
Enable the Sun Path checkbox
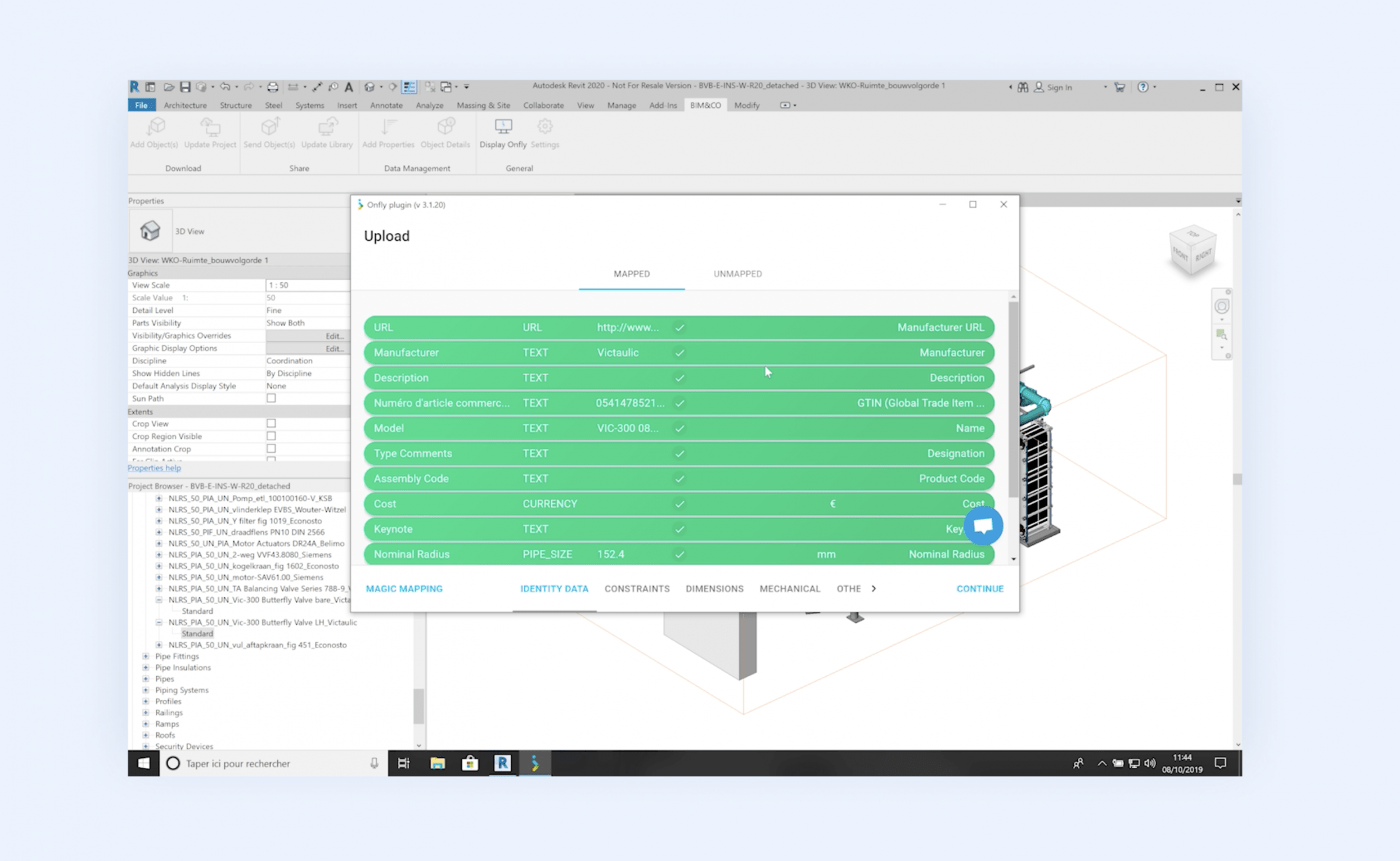(x=271, y=398)
